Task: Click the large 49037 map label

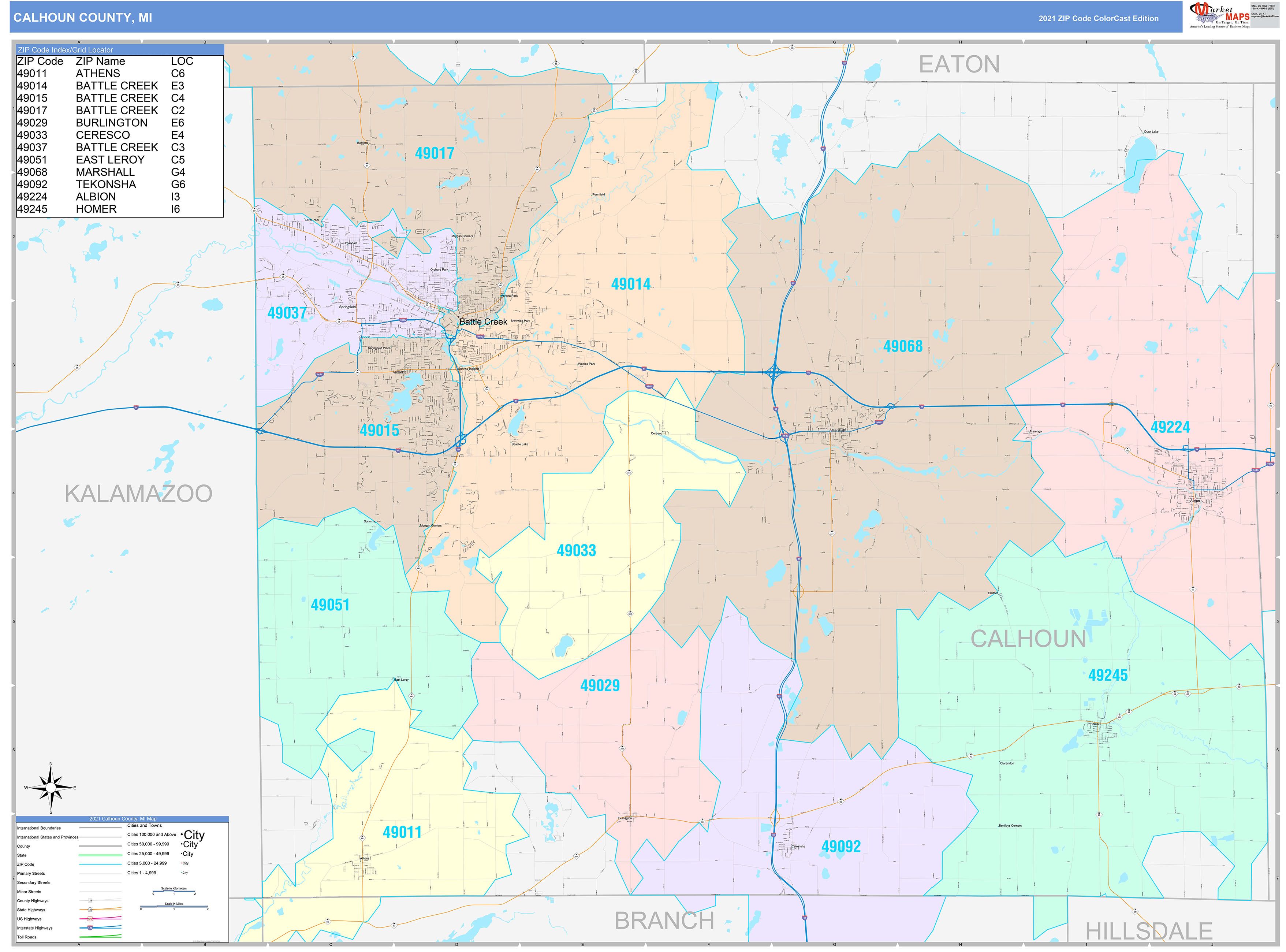Action: [x=287, y=313]
